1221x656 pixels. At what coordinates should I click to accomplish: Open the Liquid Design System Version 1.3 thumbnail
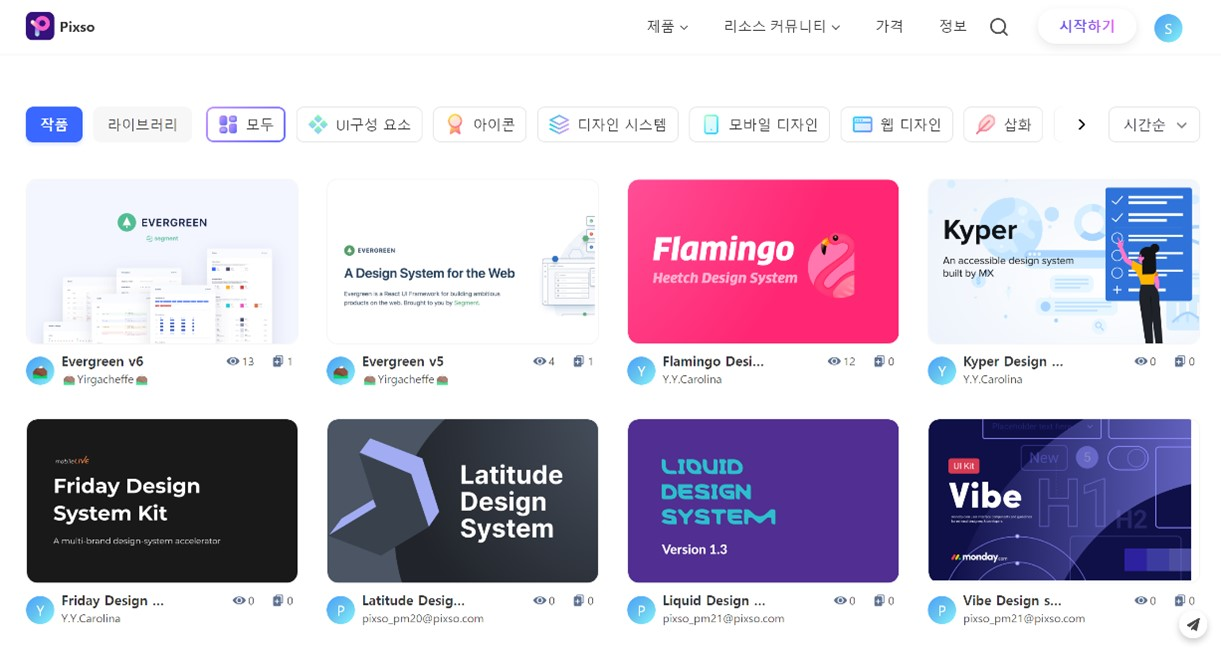point(763,501)
